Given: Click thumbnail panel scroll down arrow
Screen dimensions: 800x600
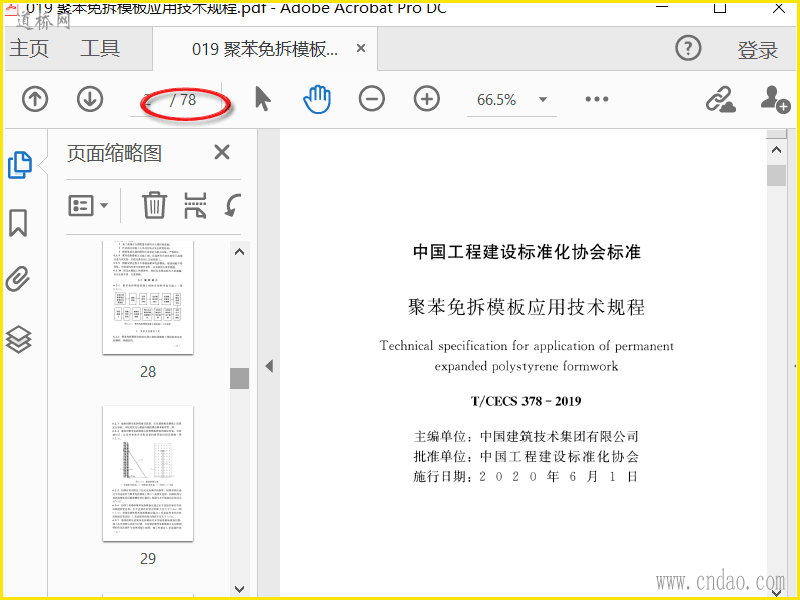Looking at the screenshot, I should click(239, 589).
